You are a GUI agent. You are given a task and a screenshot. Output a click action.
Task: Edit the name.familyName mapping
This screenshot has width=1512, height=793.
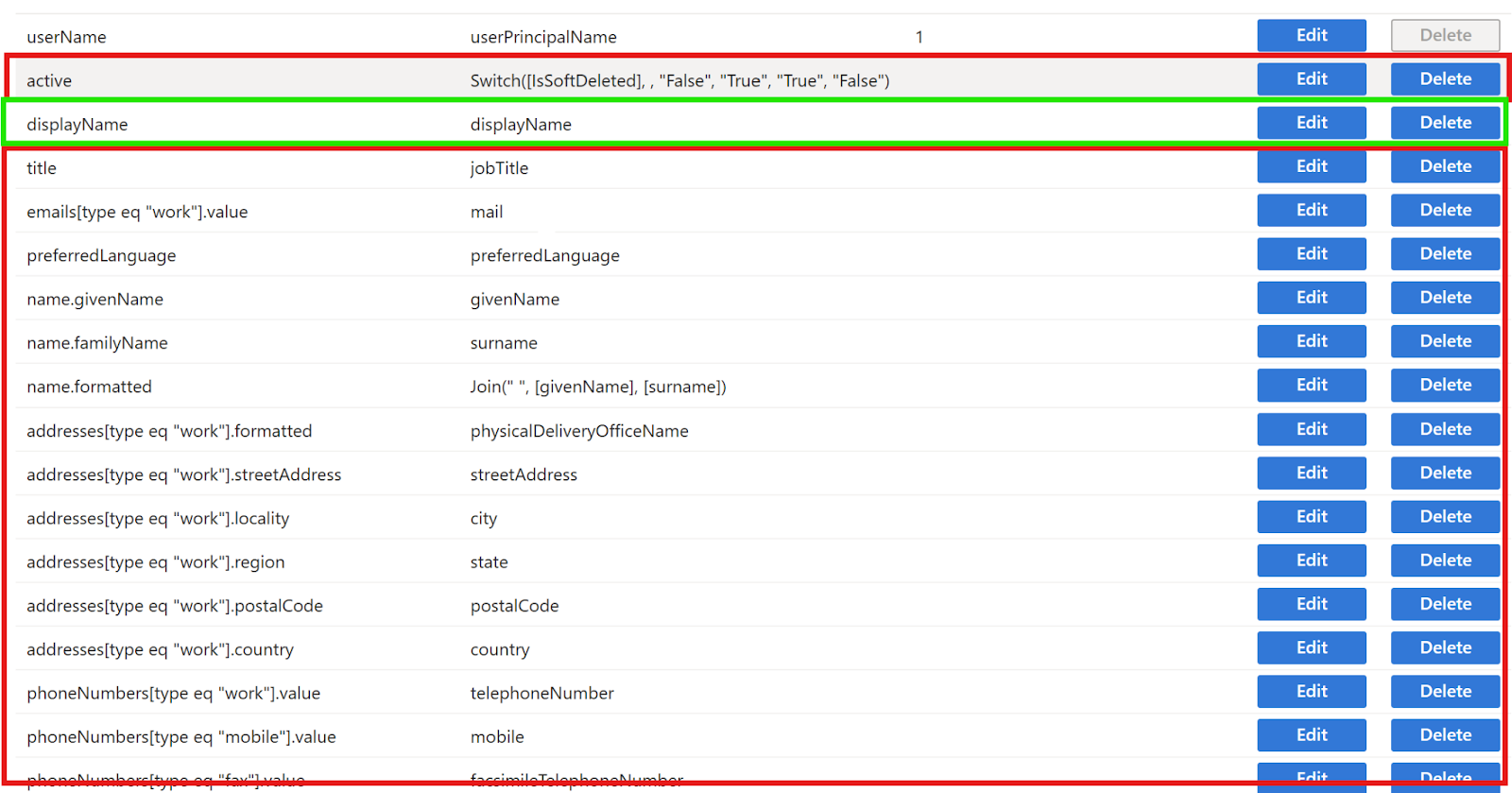[x=1312, y=341]
